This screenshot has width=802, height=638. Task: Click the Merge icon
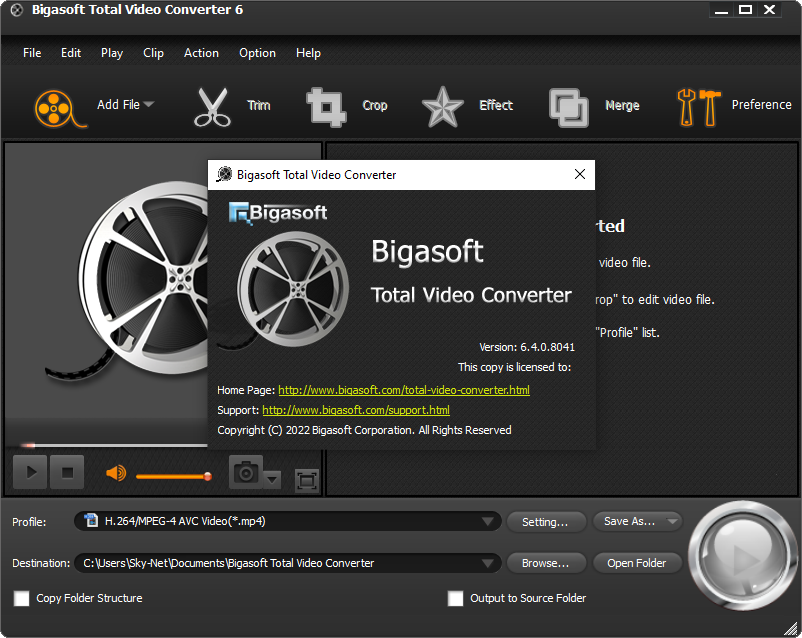pyautogui.click(x=569, y=107)
